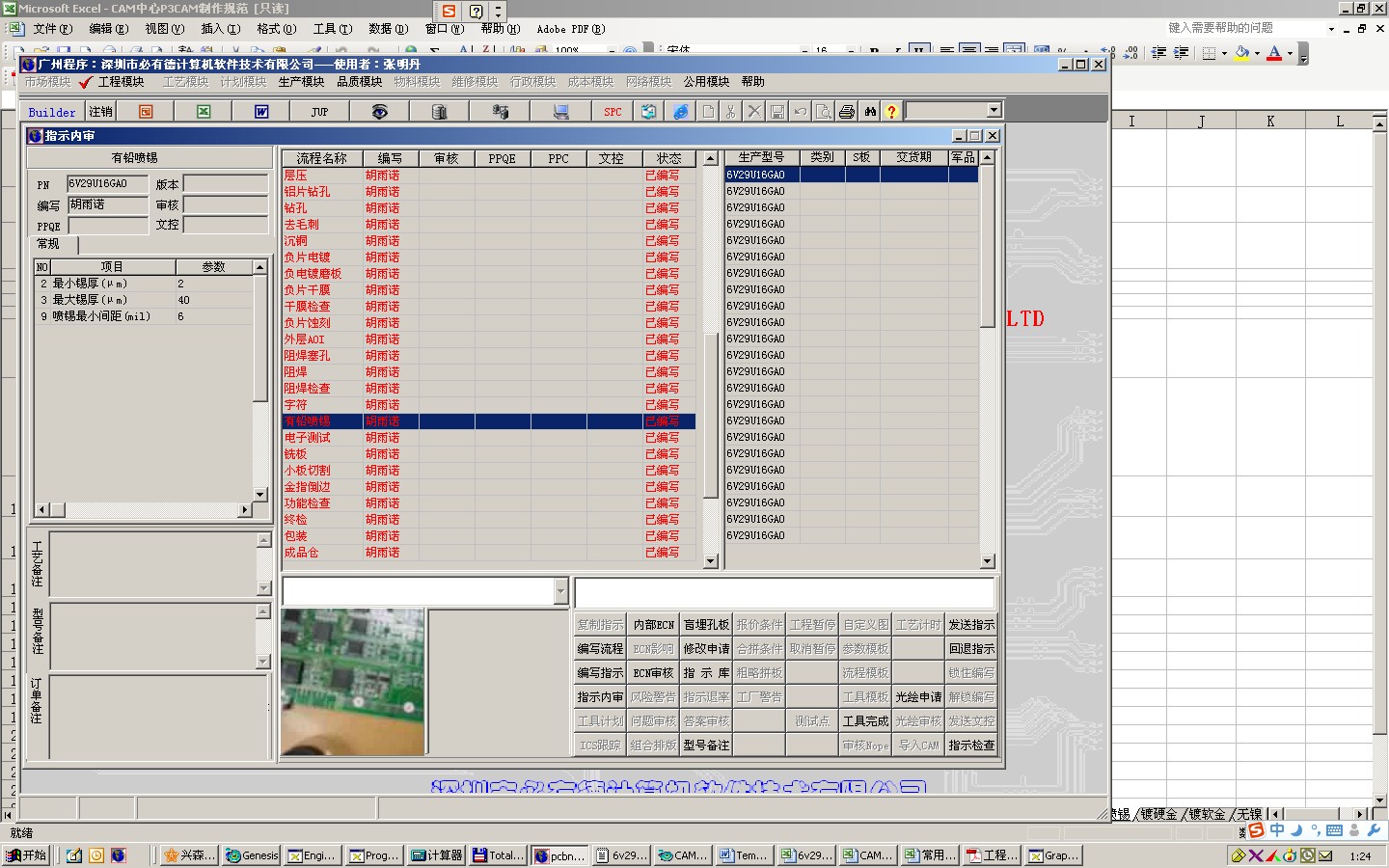The height and width of the screenshot is (868, 1389).
Task: Open the 生产模块 menu
Action: tap(301, 82)
